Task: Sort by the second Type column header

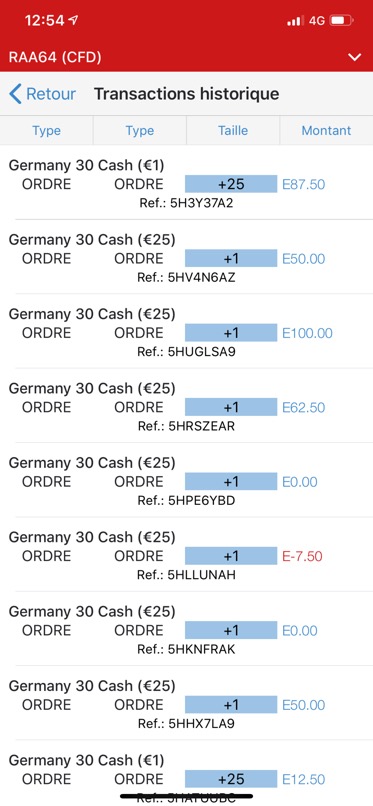Action: (140, 131)
